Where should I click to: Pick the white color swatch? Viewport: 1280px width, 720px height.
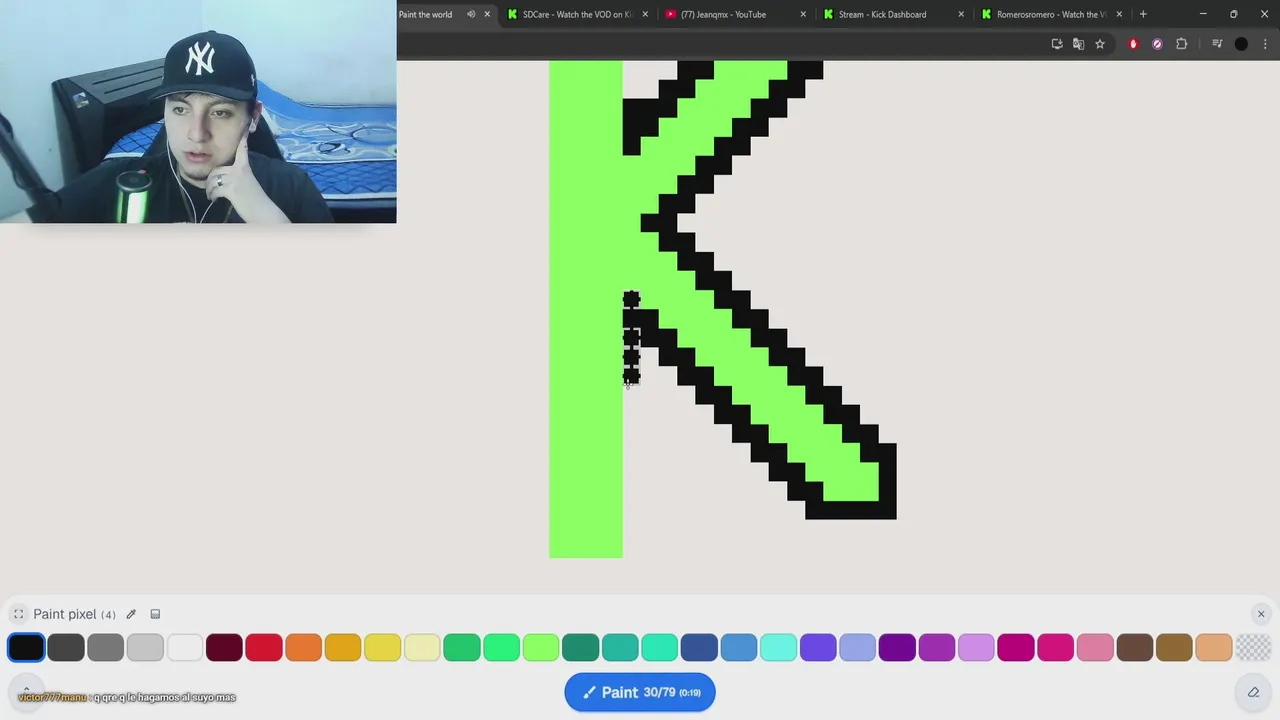click(x=185, y=647)
